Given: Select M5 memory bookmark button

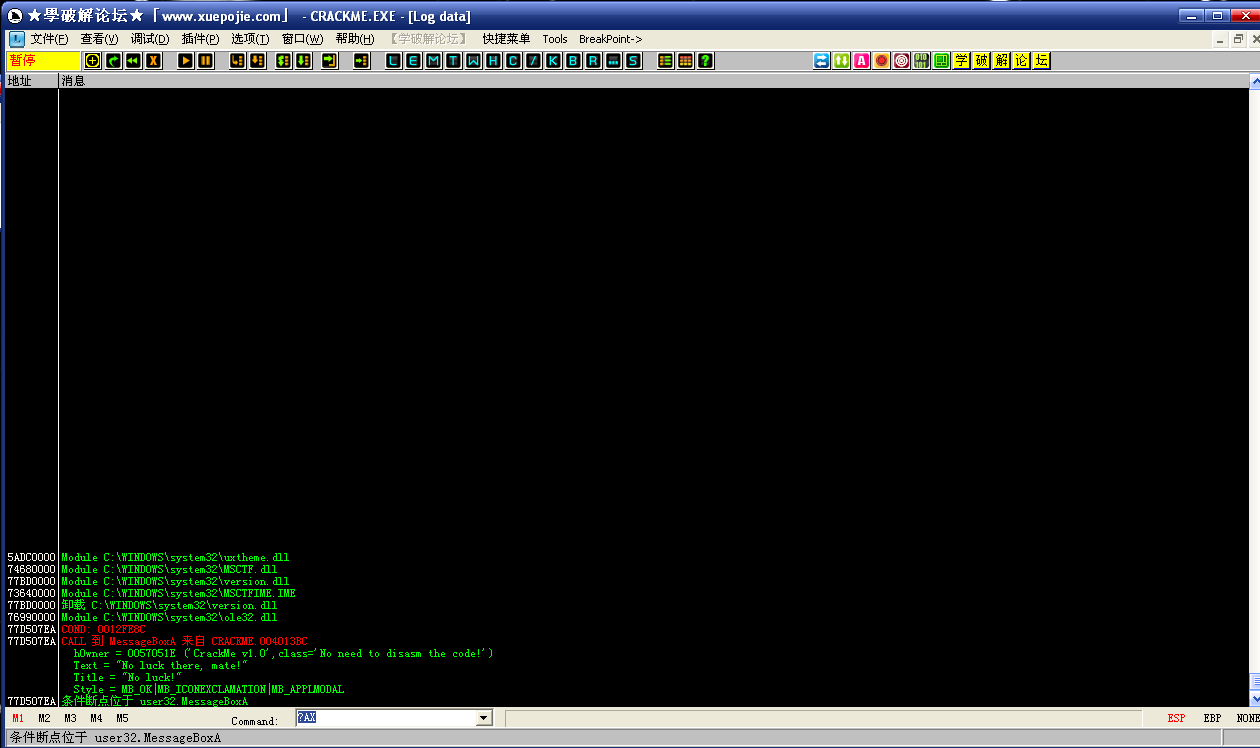Looking at the screenshot, I should coord(122,718).
